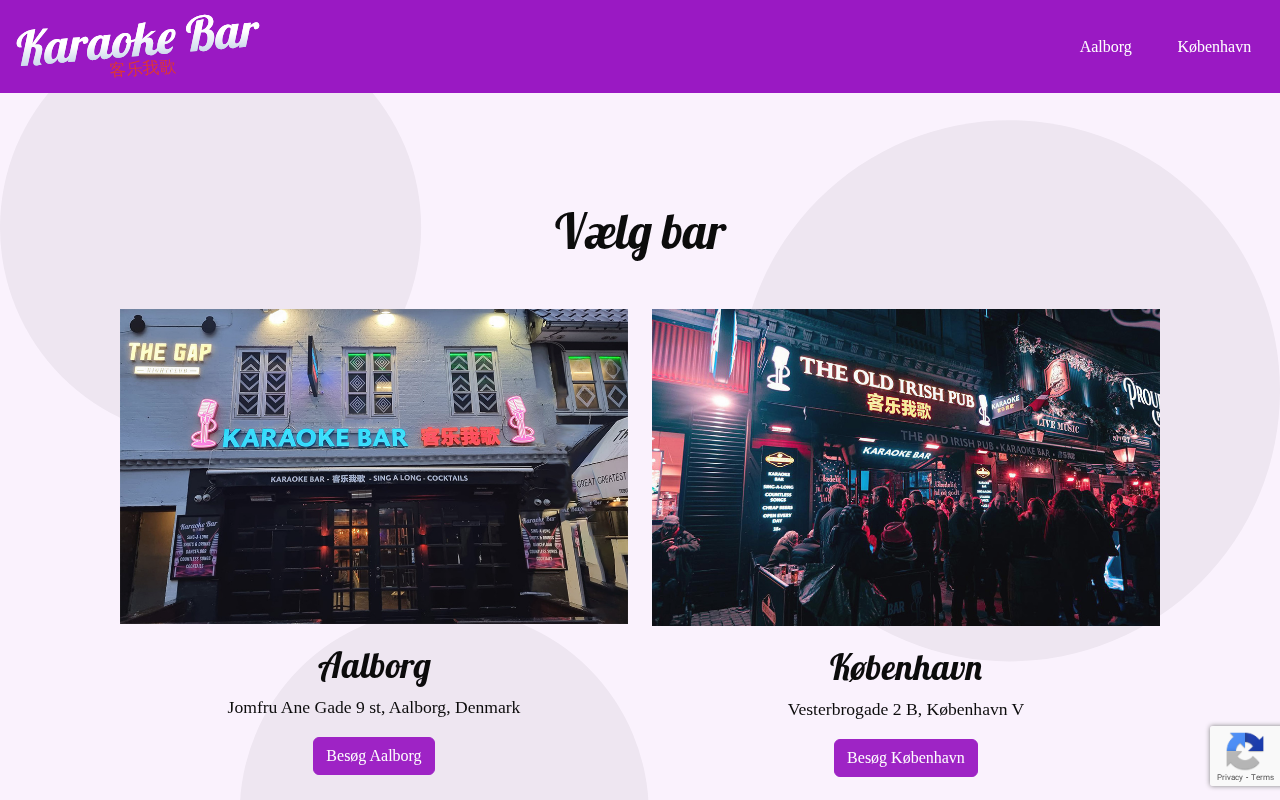Select the Aalborg heading
1280x800 pixels.
tap(374, 666)
